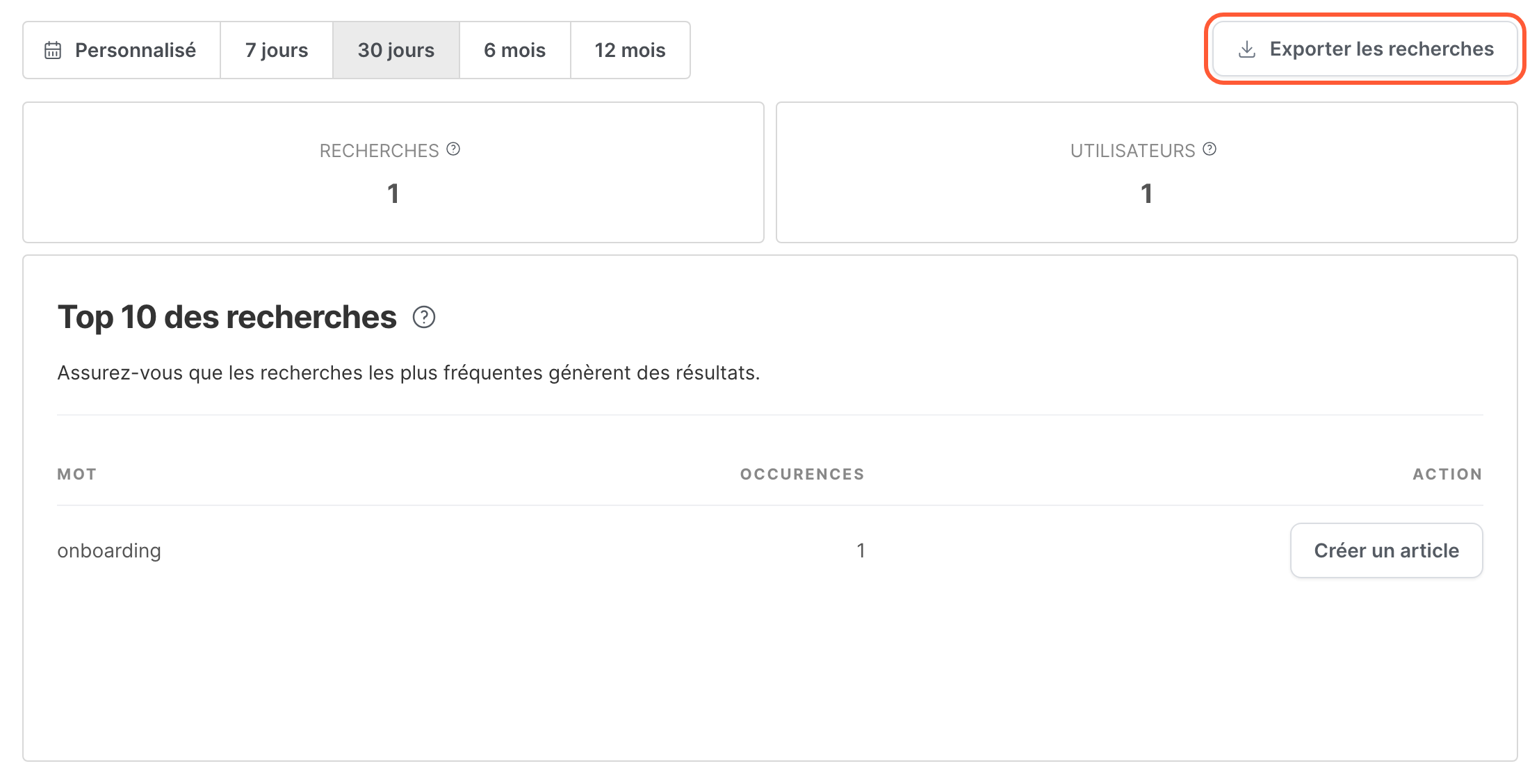The image size is (1539, 784).
Task: Select the 7 jours period
Action: click(277, 50)
